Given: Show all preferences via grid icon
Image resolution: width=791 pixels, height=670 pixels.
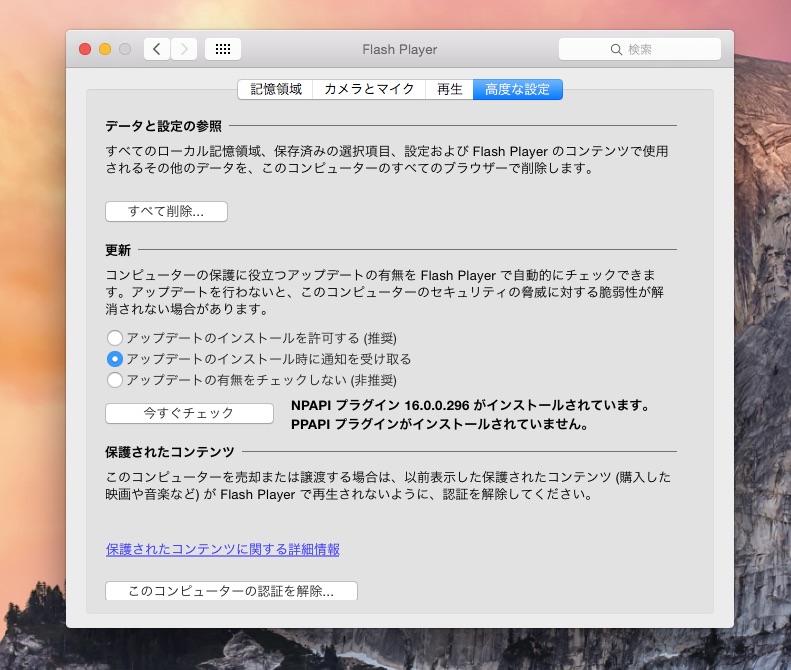Looking at the screenshot, I should pos(222,49).
